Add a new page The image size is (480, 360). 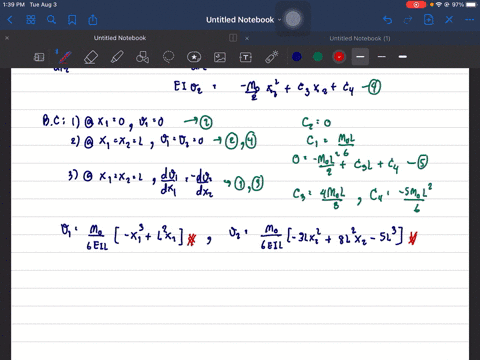(429, 20)
